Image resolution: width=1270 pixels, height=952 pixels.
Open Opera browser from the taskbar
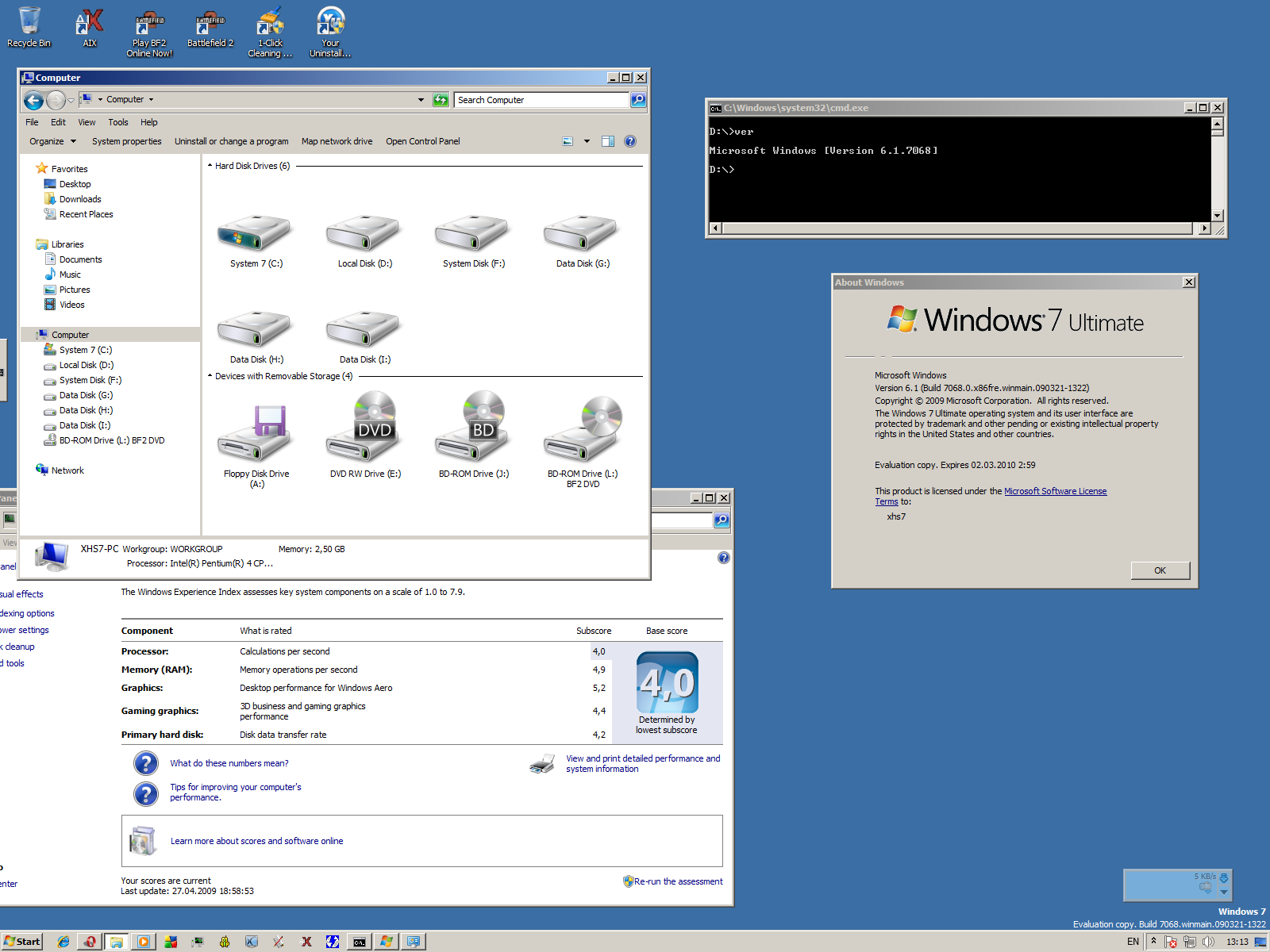(x=90, y=942)
